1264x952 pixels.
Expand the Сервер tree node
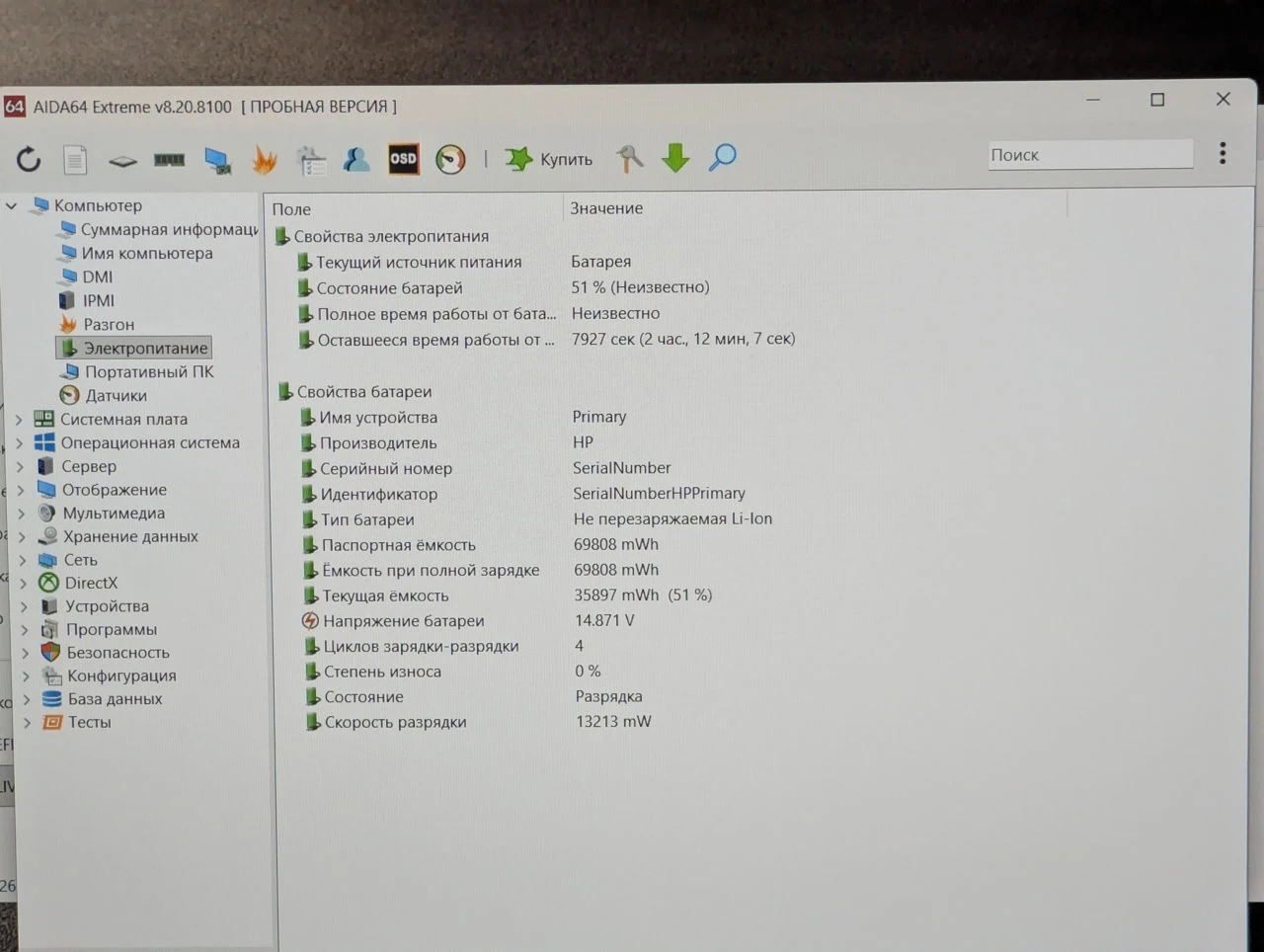(x=20, y=466)
